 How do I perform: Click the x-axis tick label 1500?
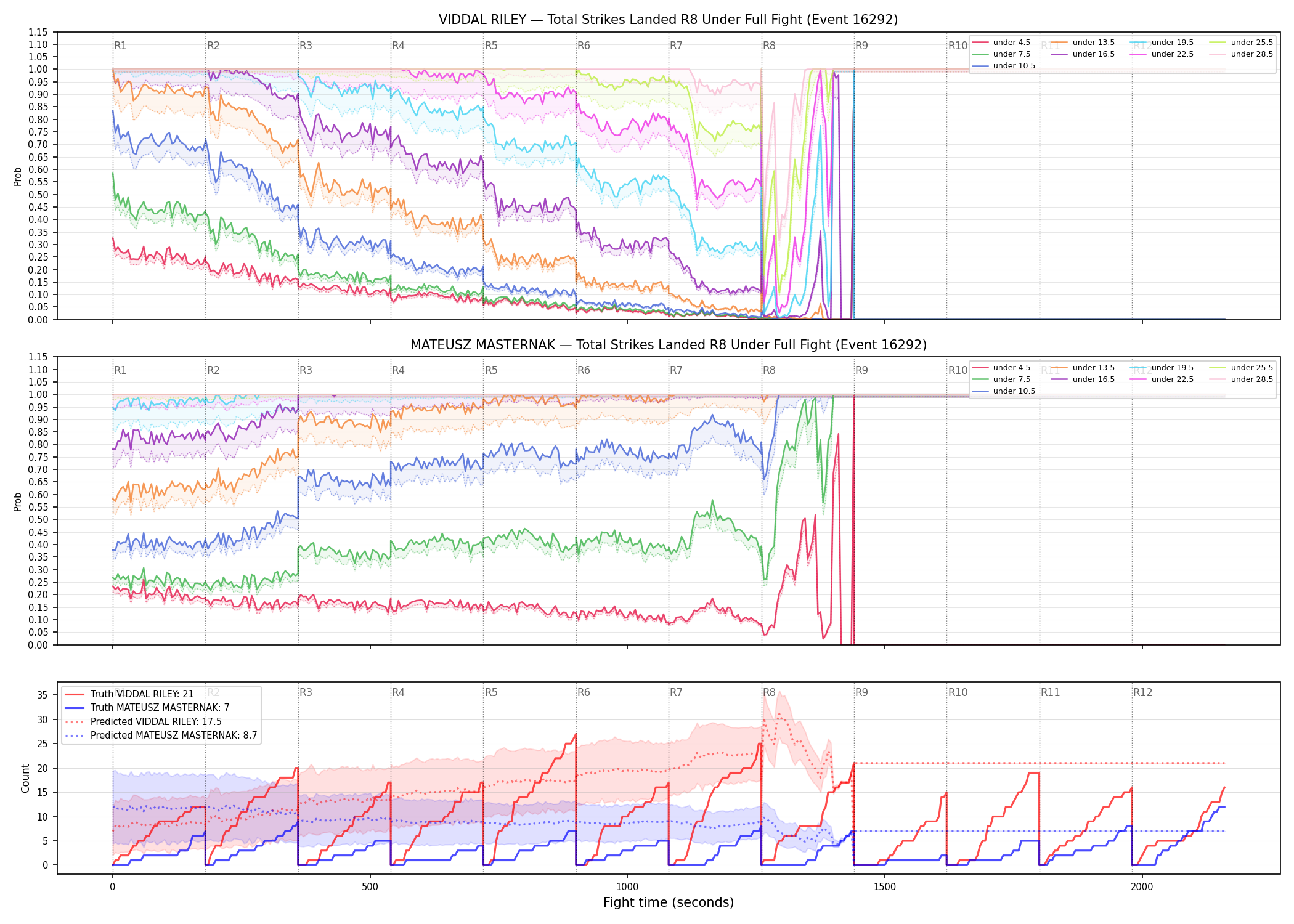coord(885,886)
